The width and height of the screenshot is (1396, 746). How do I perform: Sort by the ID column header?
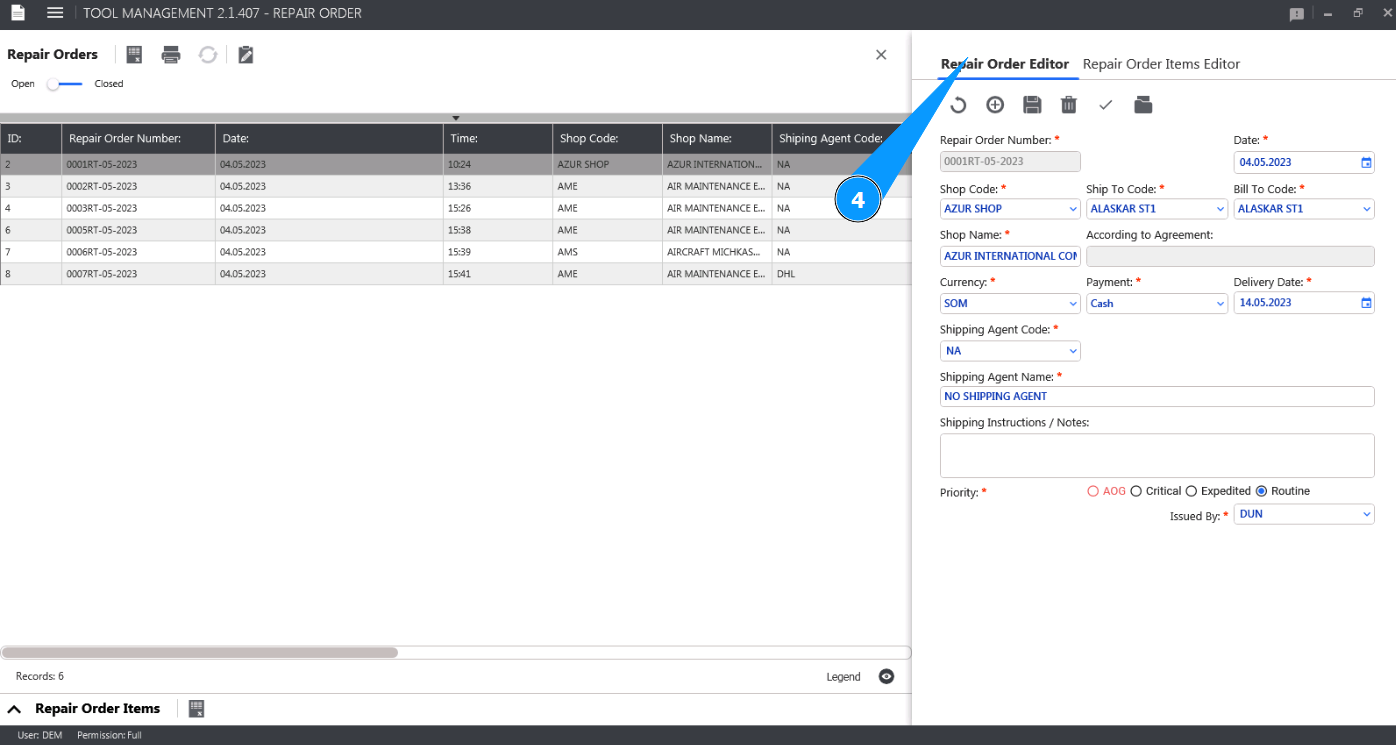pos(31,139)
